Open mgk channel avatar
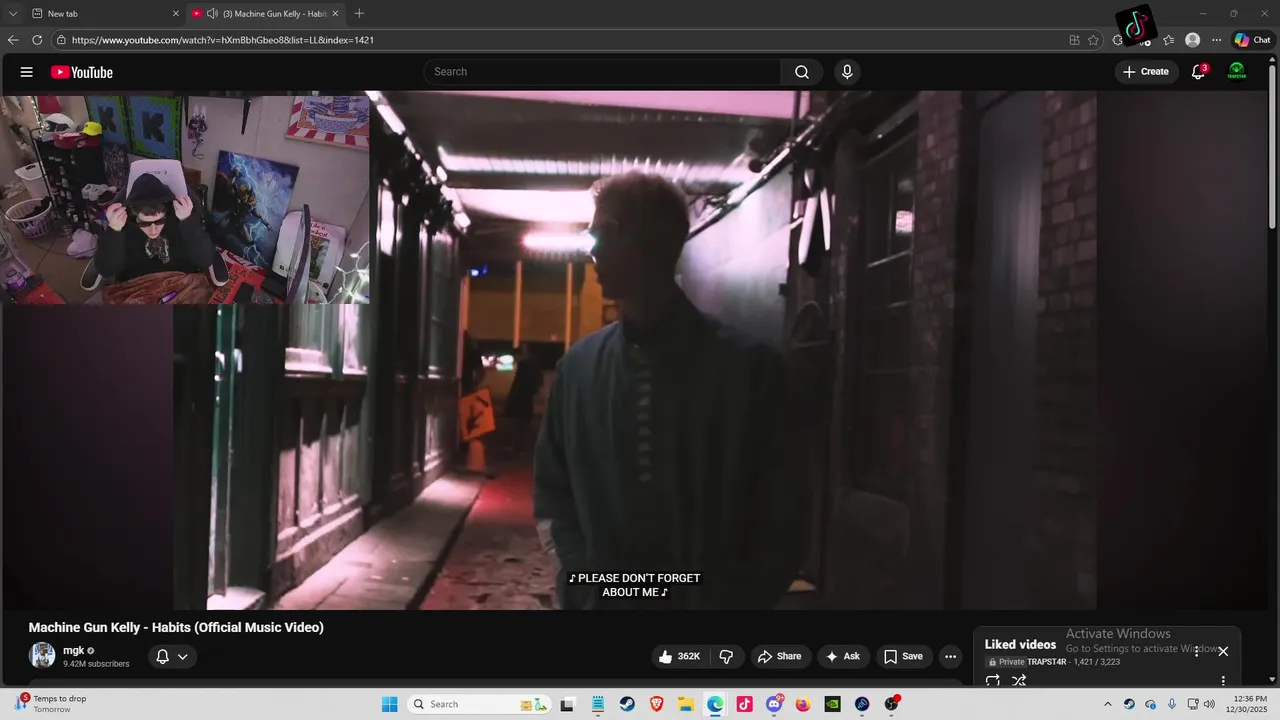Image resolution: width=1280 pixels, height=720 pixels. point(43,656)
